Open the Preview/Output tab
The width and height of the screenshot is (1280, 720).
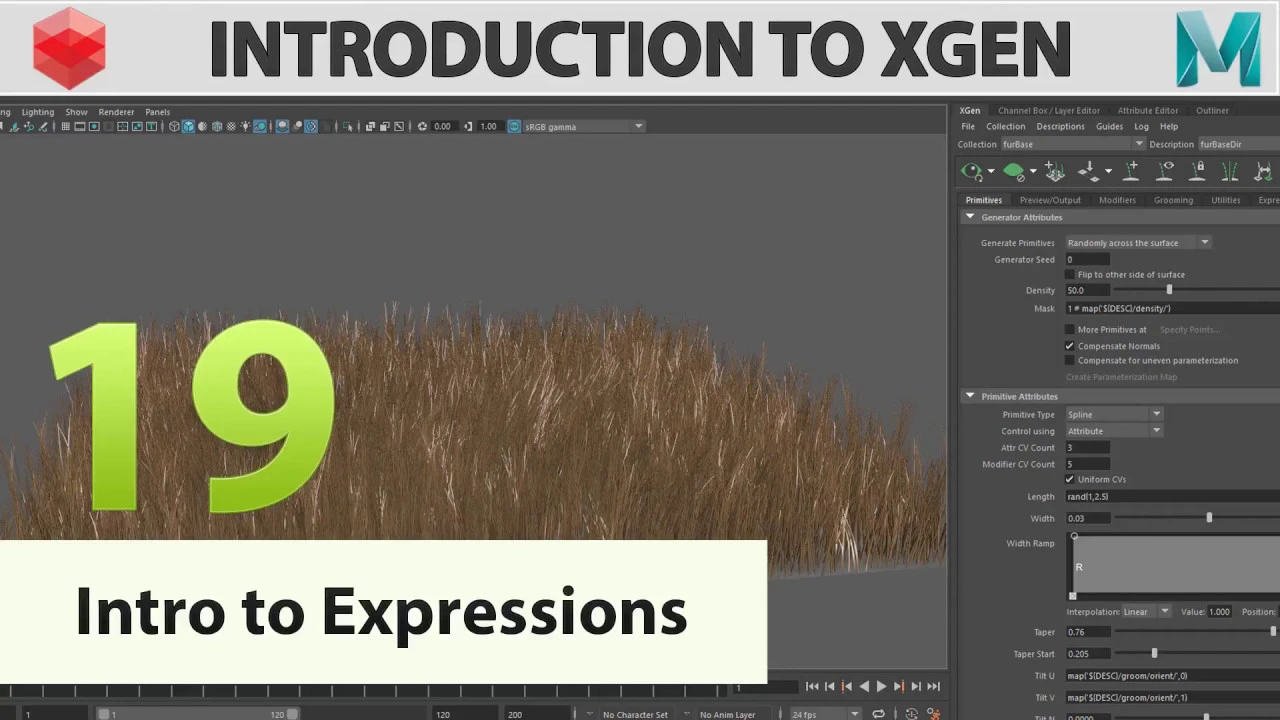[x=1050, y=200]
